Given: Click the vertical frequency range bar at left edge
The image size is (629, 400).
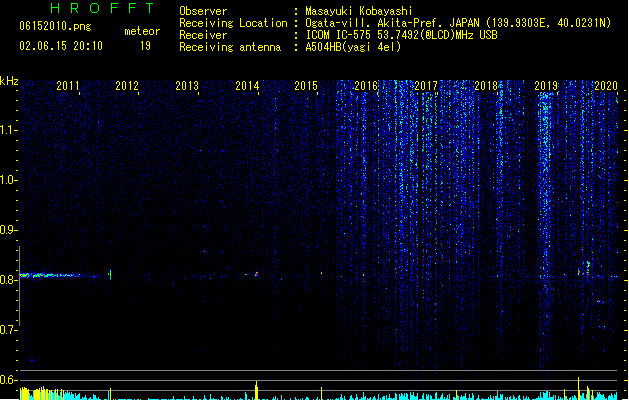Looking at the screenshot, I should click(x=19, y=286).
